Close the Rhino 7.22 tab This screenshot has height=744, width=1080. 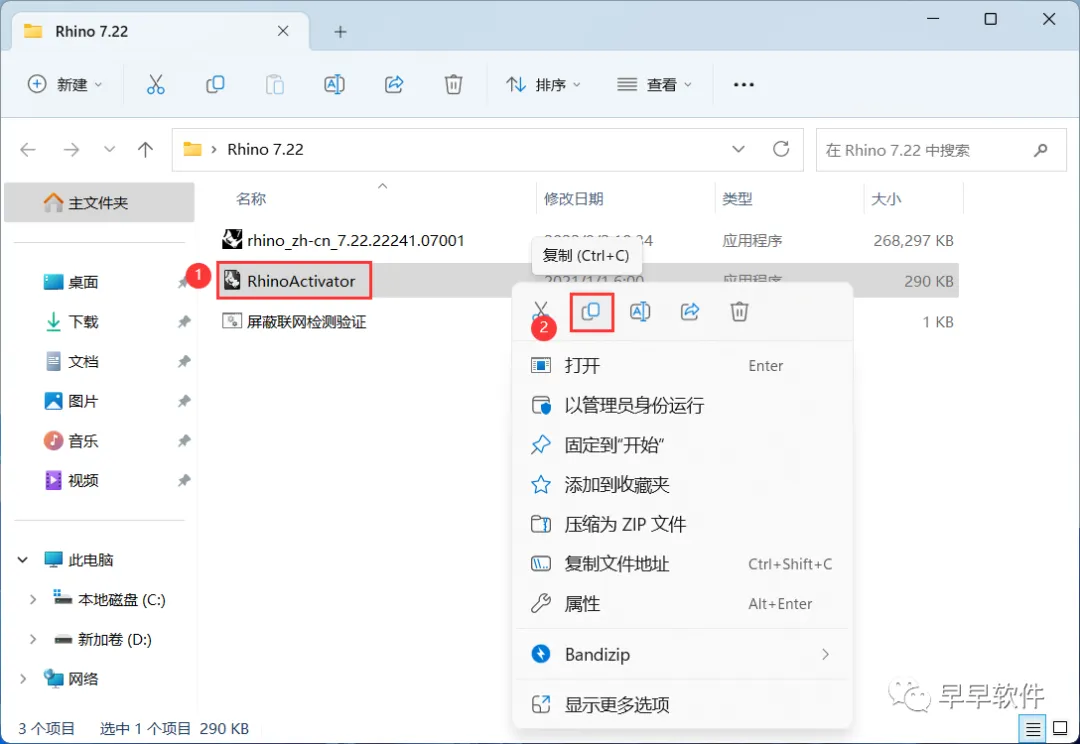[x=283, y=31]
